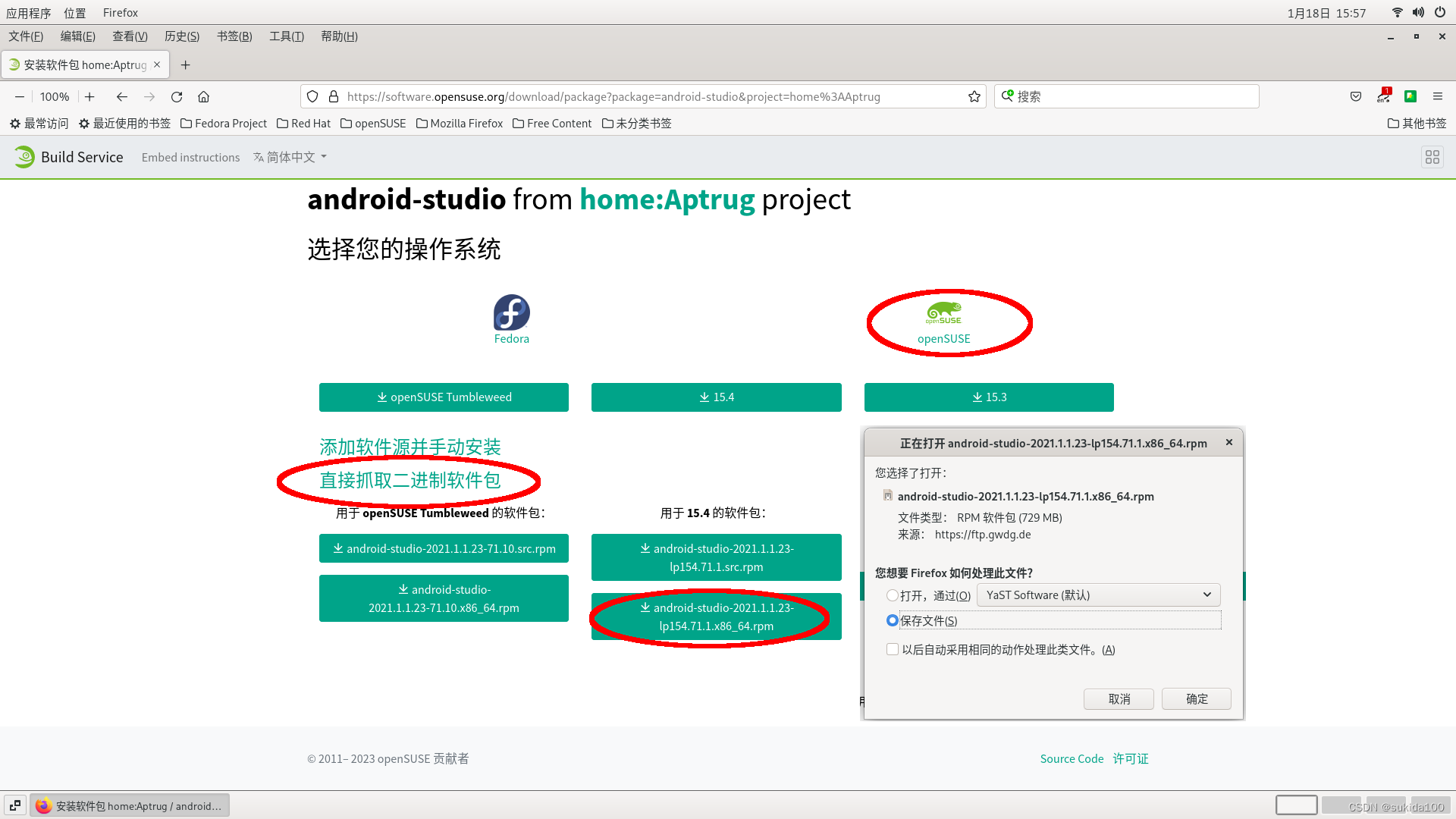Open a new tab with plus button

pyautogui.click(x=185, y=65)
